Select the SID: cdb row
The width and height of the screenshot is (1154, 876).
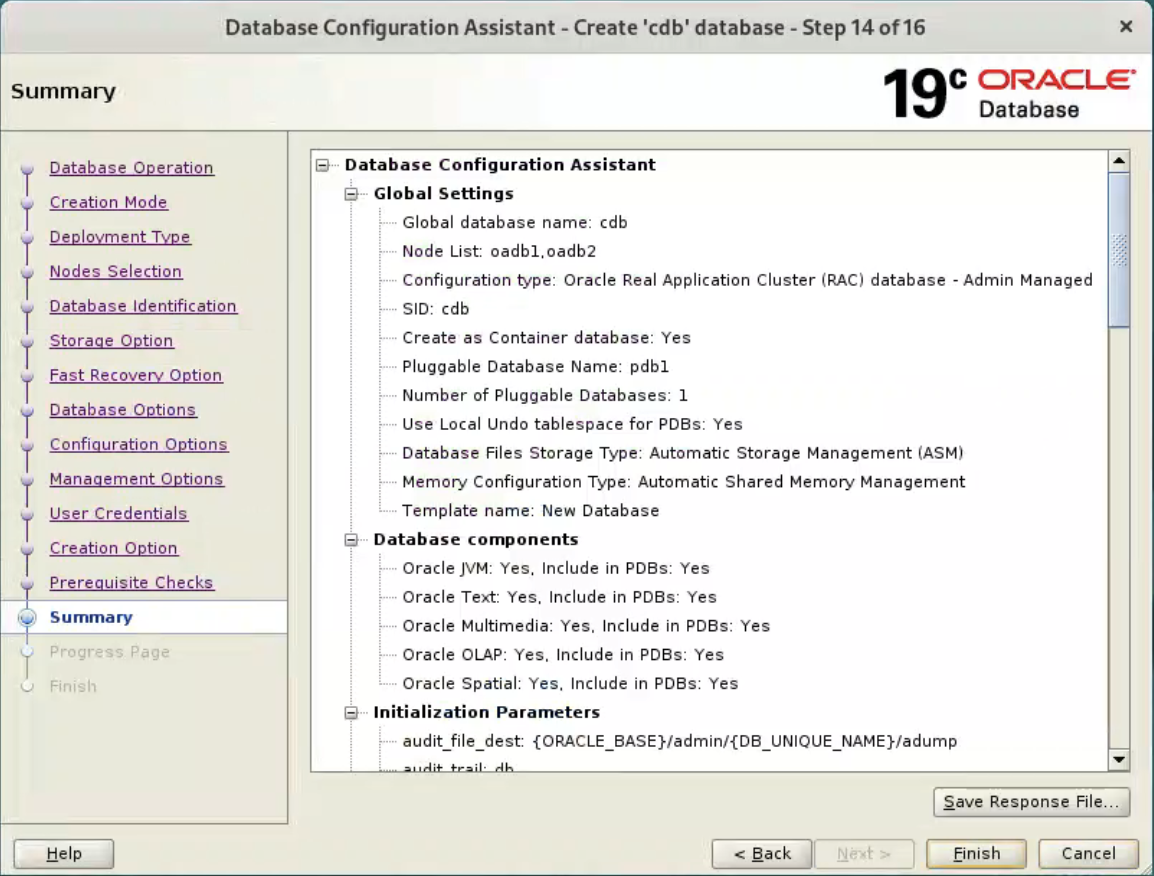click(436, 309)
